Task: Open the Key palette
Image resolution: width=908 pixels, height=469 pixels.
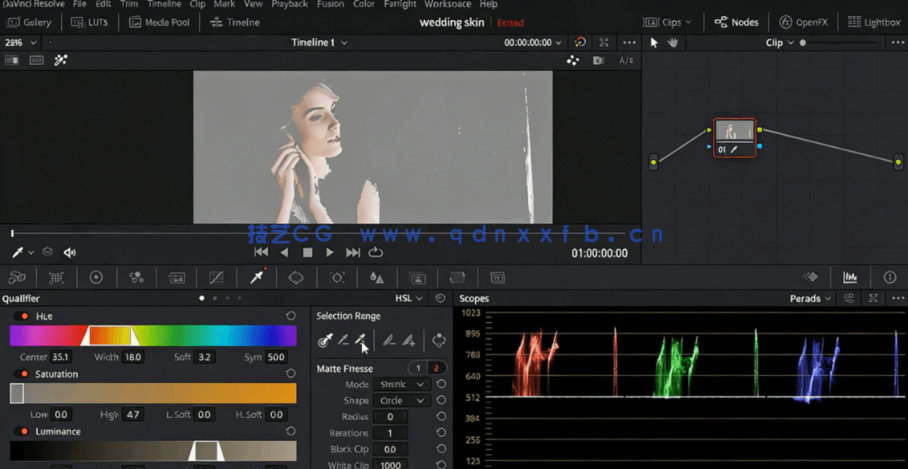Action: pyautogui.click(x=417, y=278)
